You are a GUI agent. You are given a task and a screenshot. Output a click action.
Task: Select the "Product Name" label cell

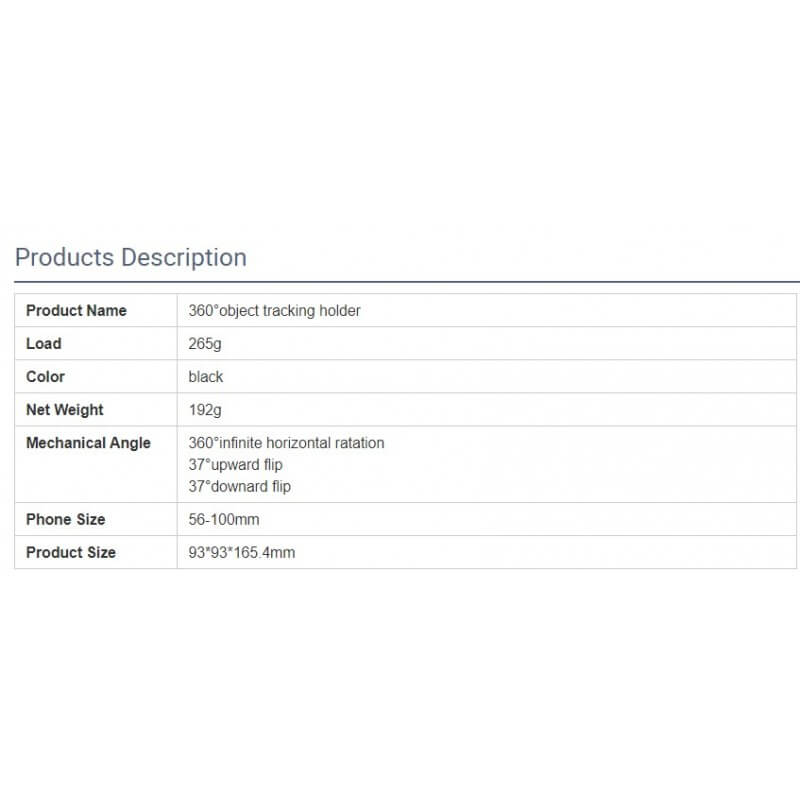click(76, 310)
